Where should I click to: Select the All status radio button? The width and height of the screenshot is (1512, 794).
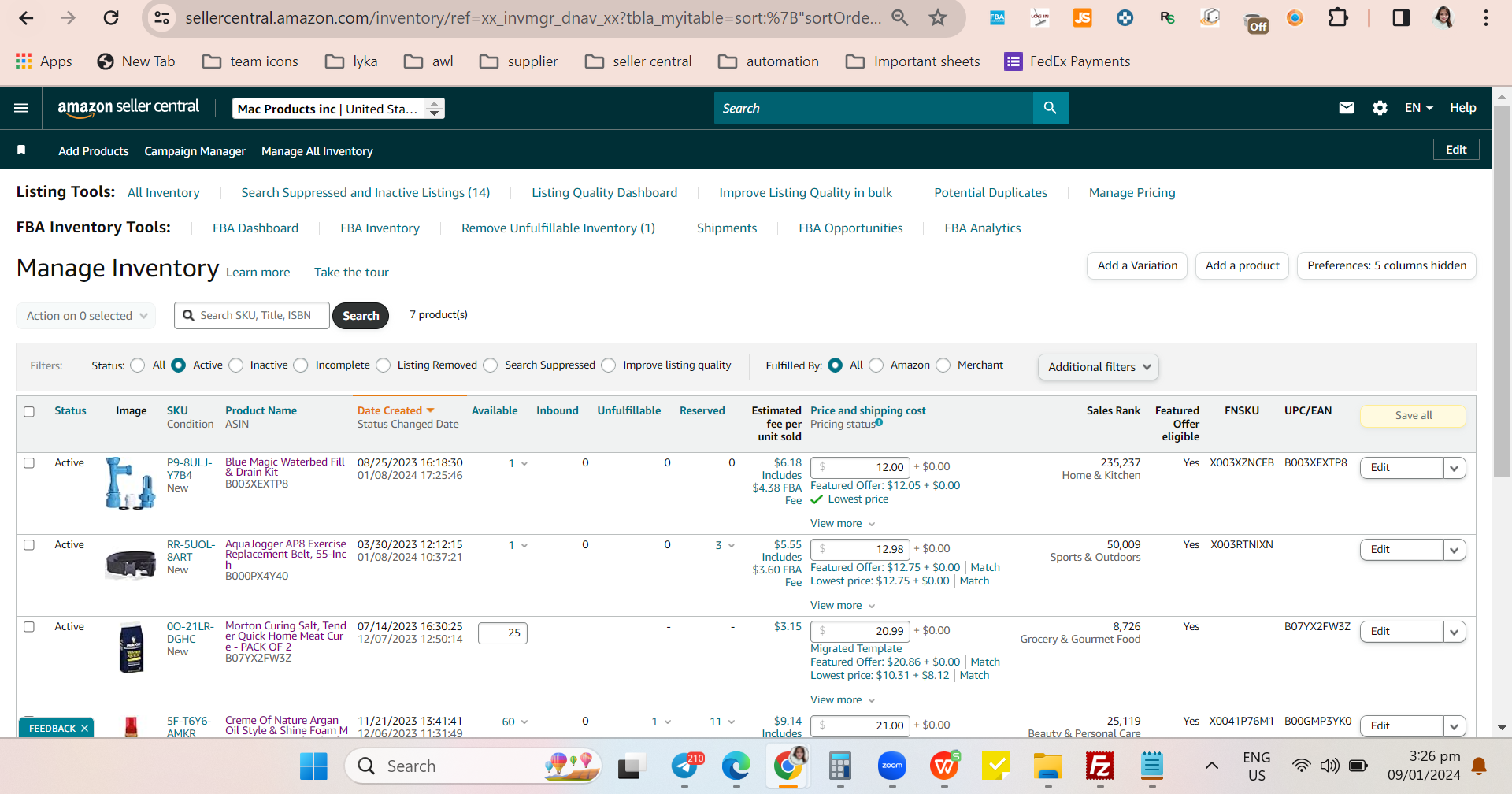(x=138, y=365)
